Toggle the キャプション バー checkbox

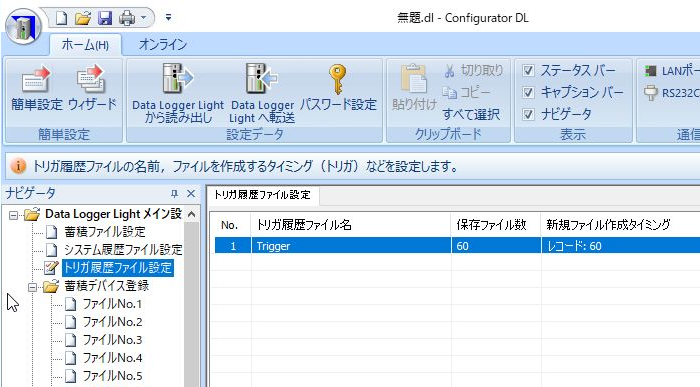pyautogui.click(x=528, y=92)
